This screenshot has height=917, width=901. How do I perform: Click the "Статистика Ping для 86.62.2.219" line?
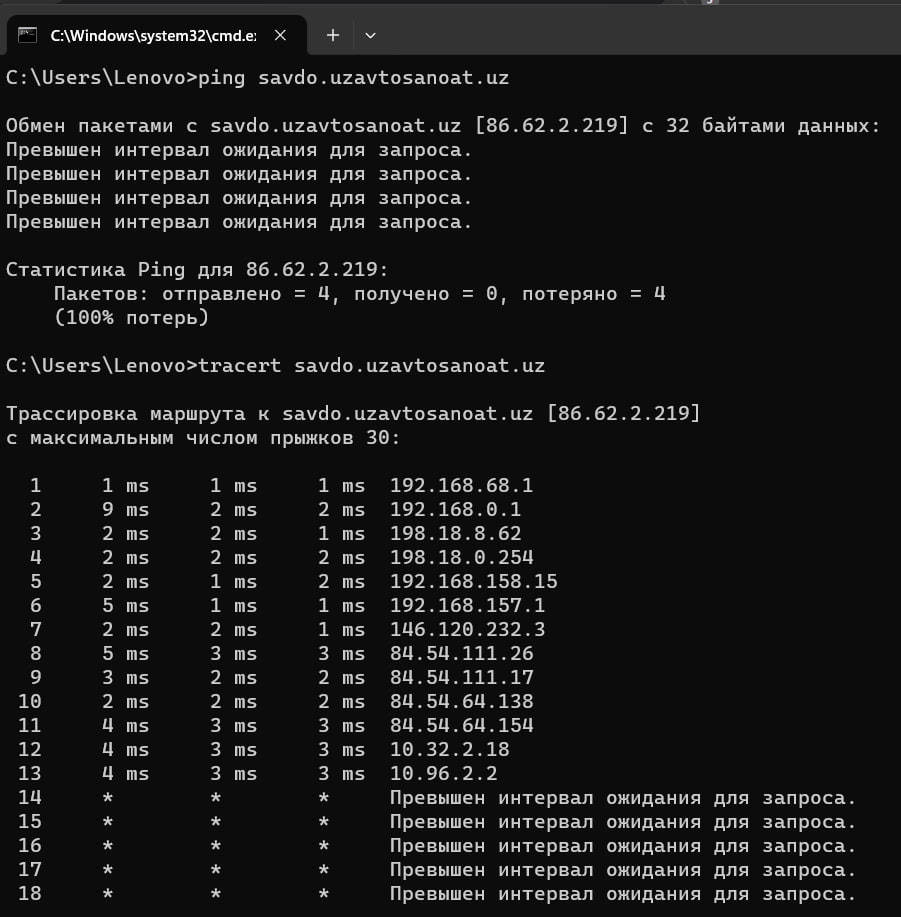[196, 270]
